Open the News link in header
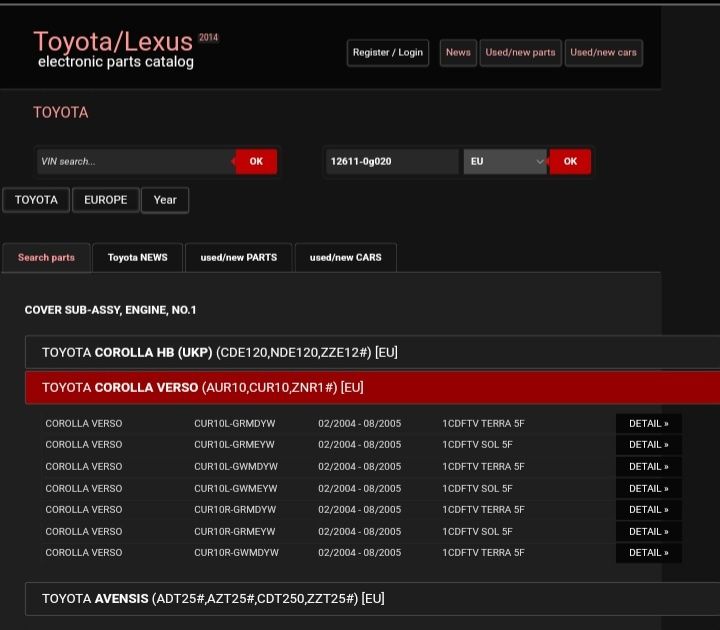Viewport: 720px width, 630px height. pos(458,53)
